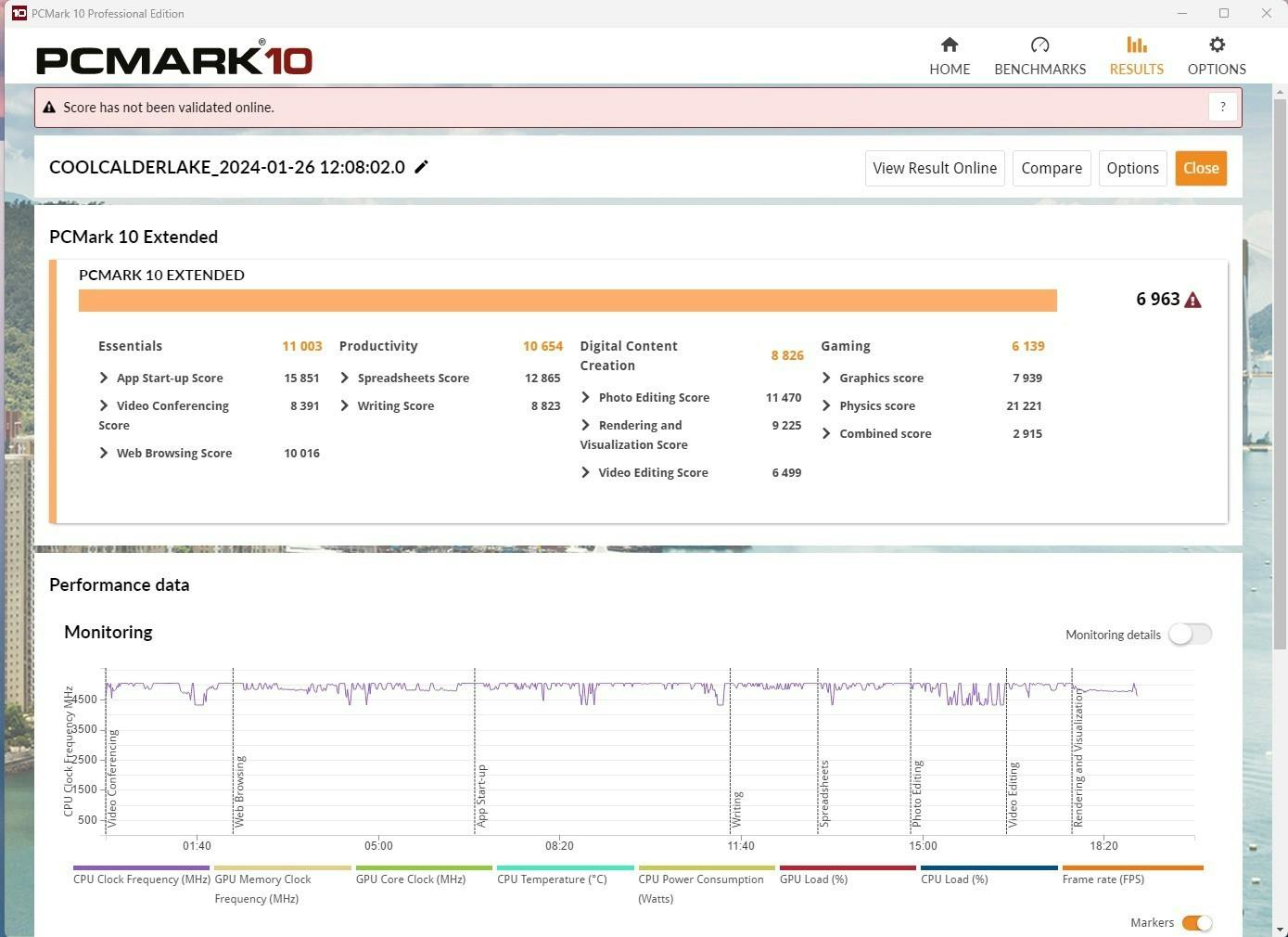The width and height of the screenshot is (1288, 937).
Task: Click the warning icon in validation banner
Action: (x=49, y=108)
